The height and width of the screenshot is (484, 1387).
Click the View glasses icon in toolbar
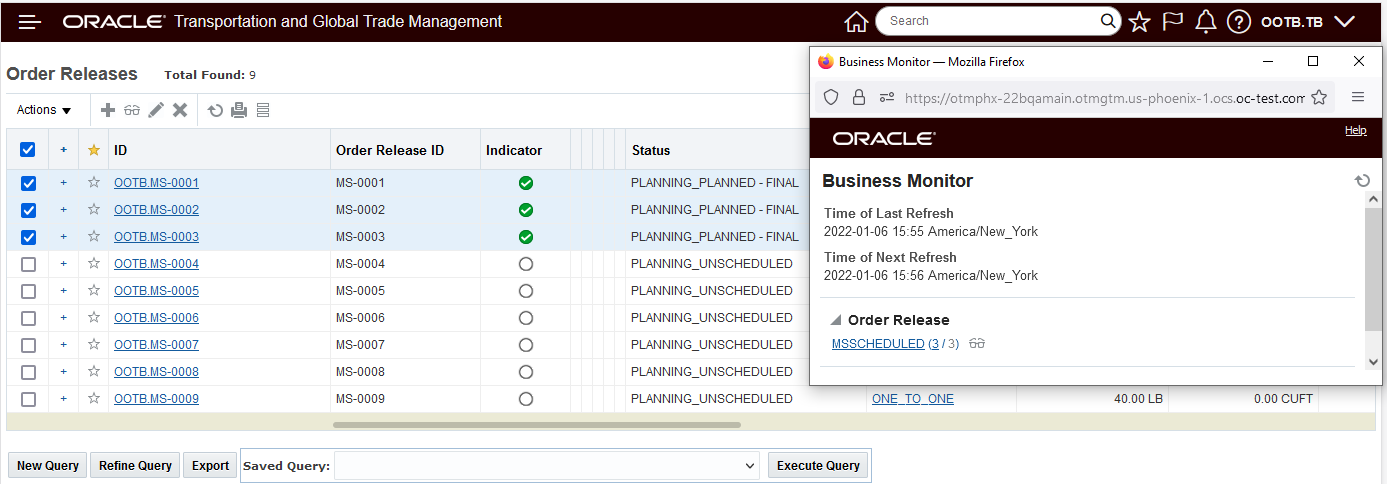pos(131,110)
